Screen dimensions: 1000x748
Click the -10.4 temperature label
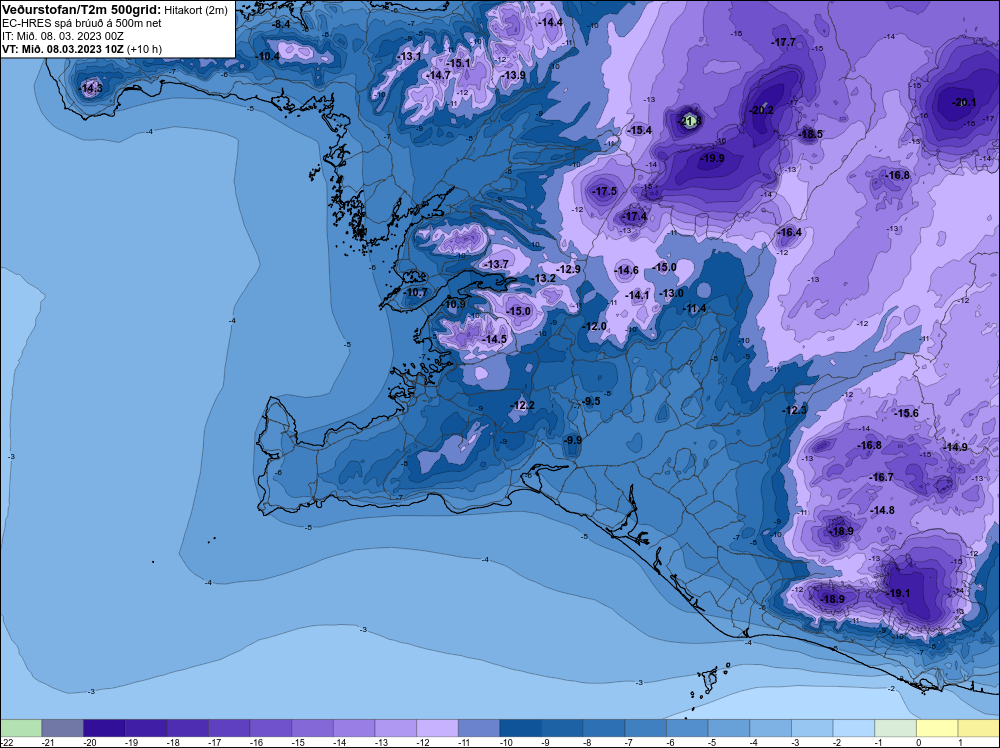tap(268, 56)
